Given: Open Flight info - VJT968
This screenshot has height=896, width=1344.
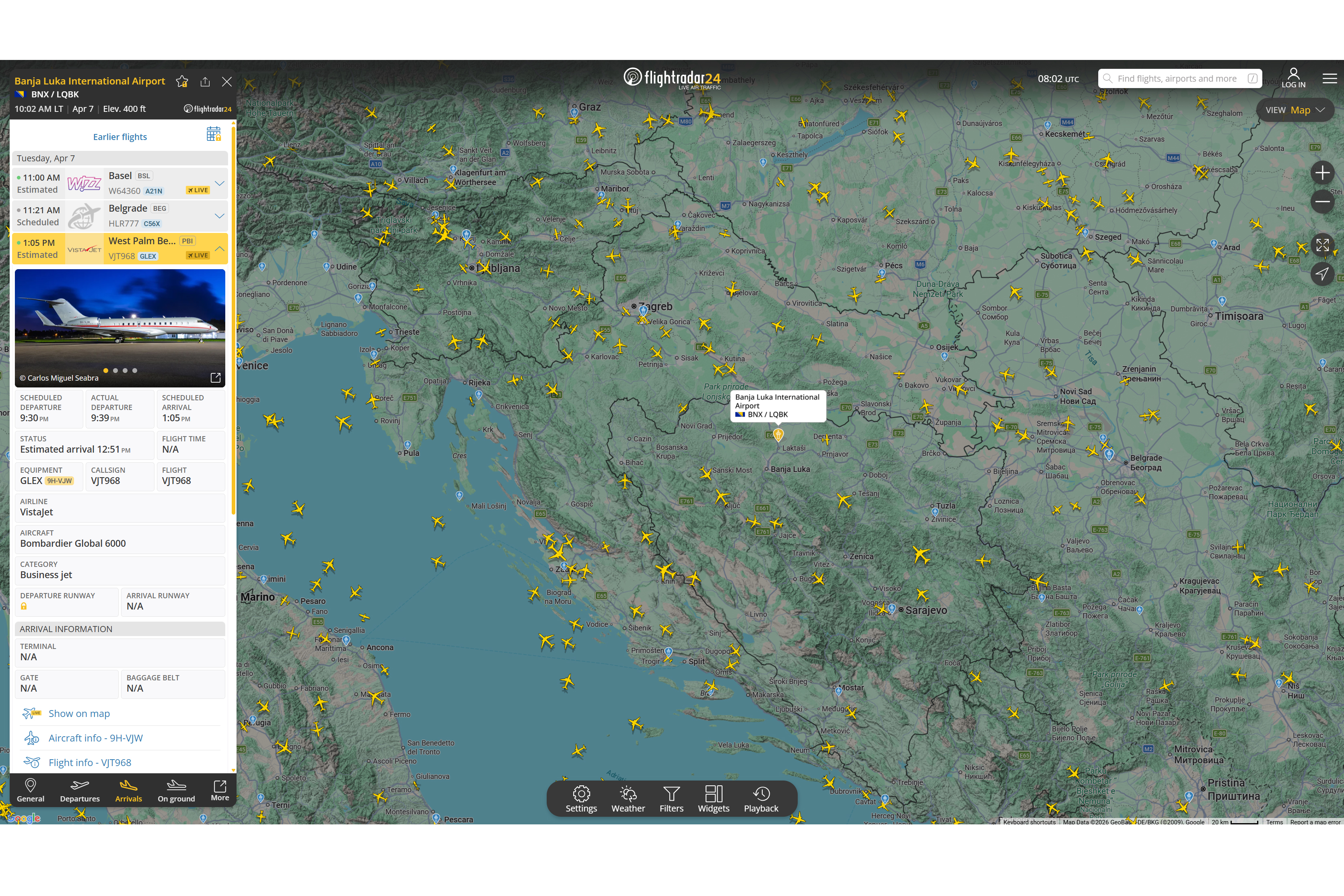Looking at the screenshot, I should pos(90,762).
